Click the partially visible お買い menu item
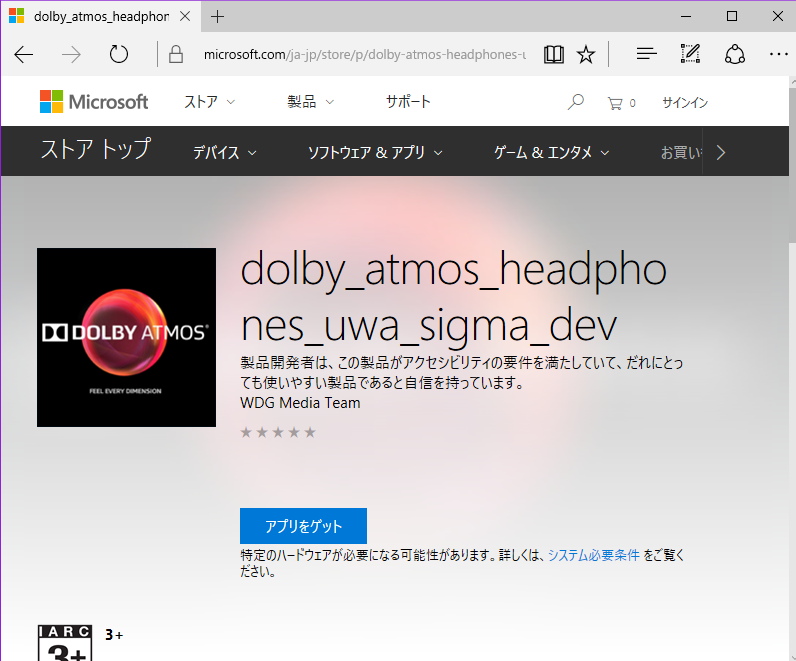The image size is (796, 661). pyautogui.click(x=681, y=152)
